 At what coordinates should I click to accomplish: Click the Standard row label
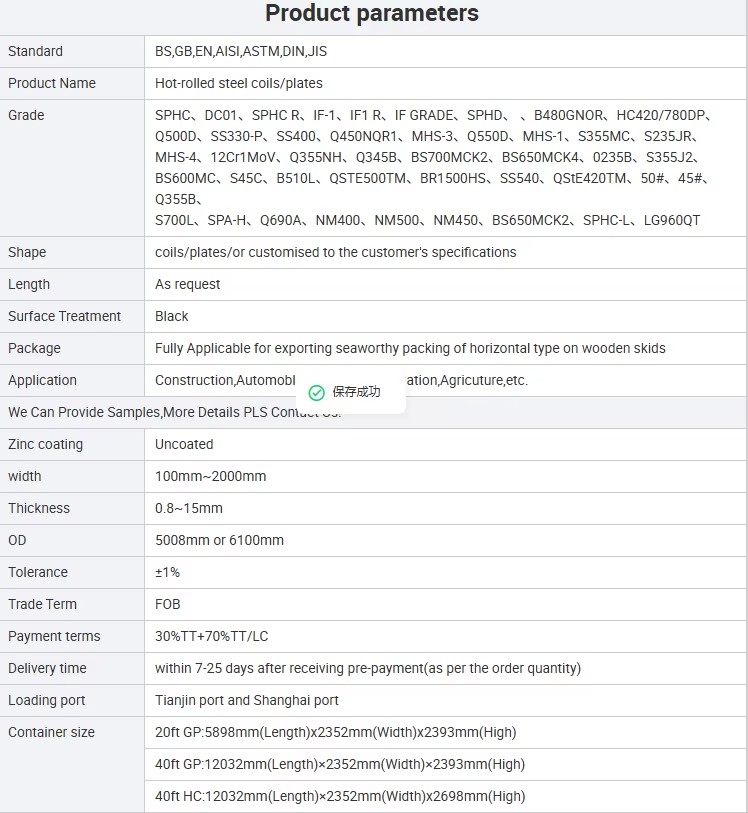(x=35, y=51)
